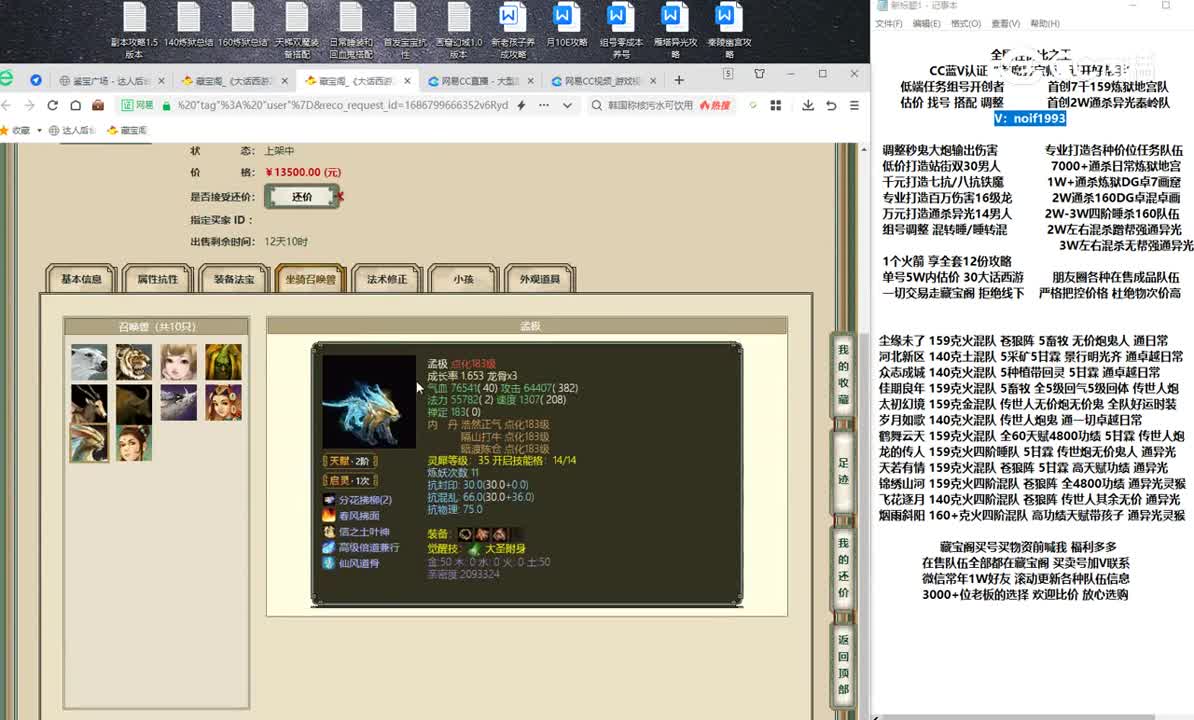Open 足迹 side button
1194x720 pixels.
tap(843, 471)
